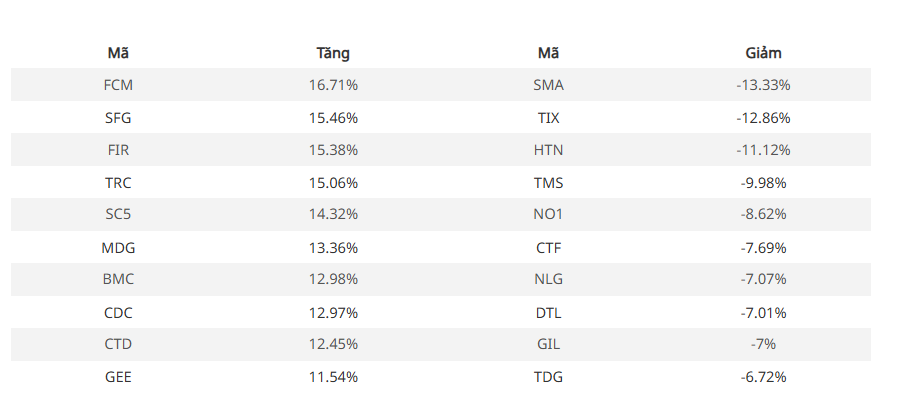
Task: Click the TRC ticker cell
Action: tap(118, 183)
